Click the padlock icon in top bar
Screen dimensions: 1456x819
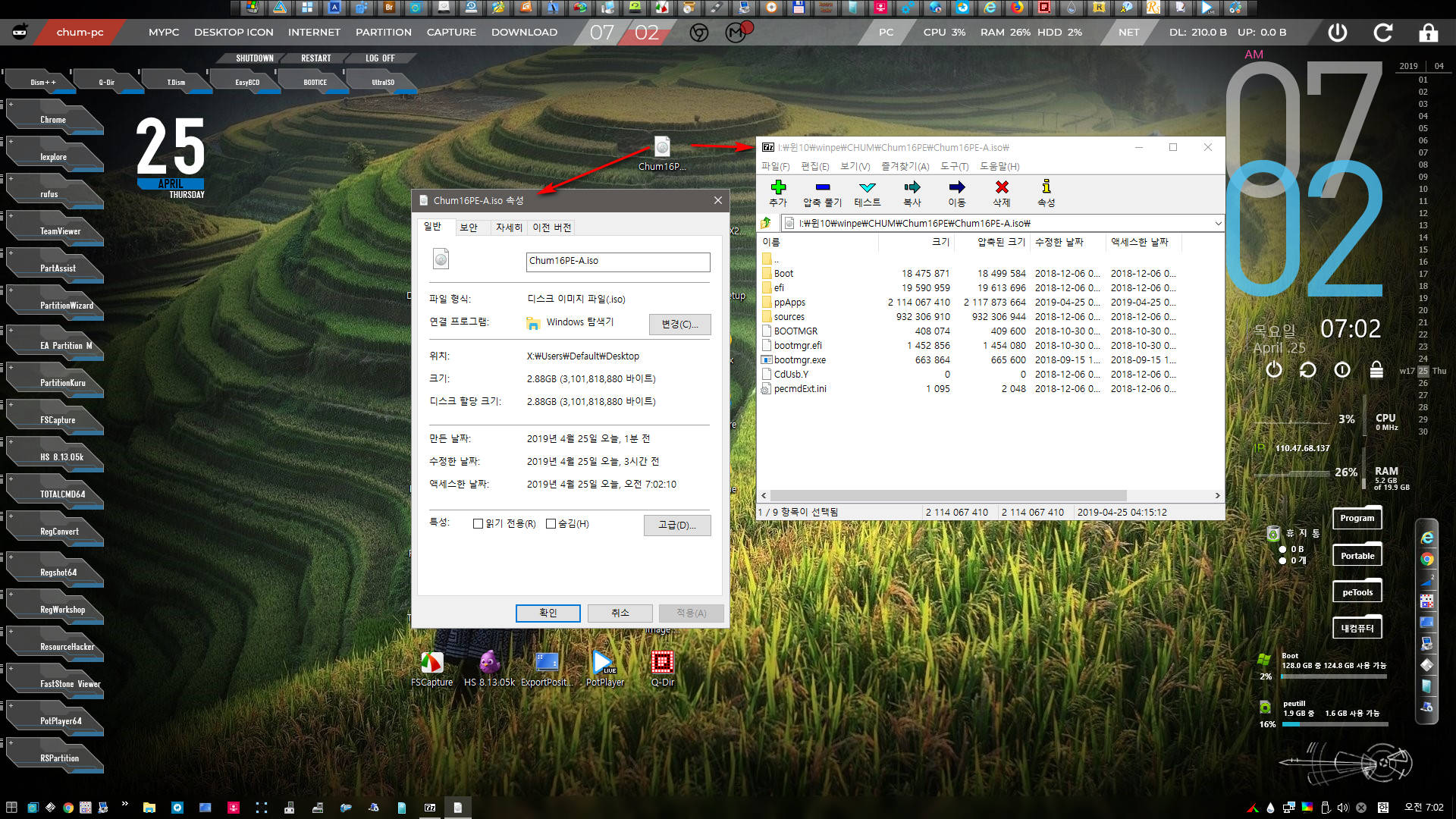[x=1428, y=33]
